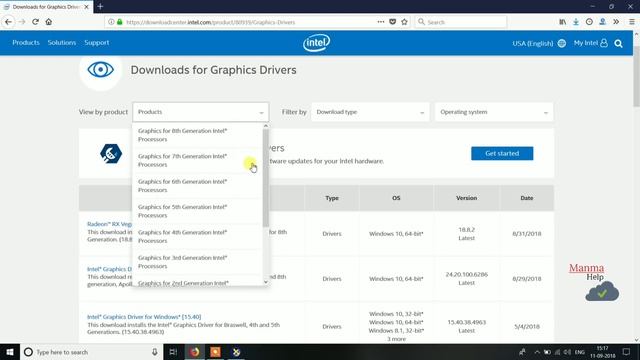
Task: Open the Radeon RX Vega download link
Action: tap(109, 224)
